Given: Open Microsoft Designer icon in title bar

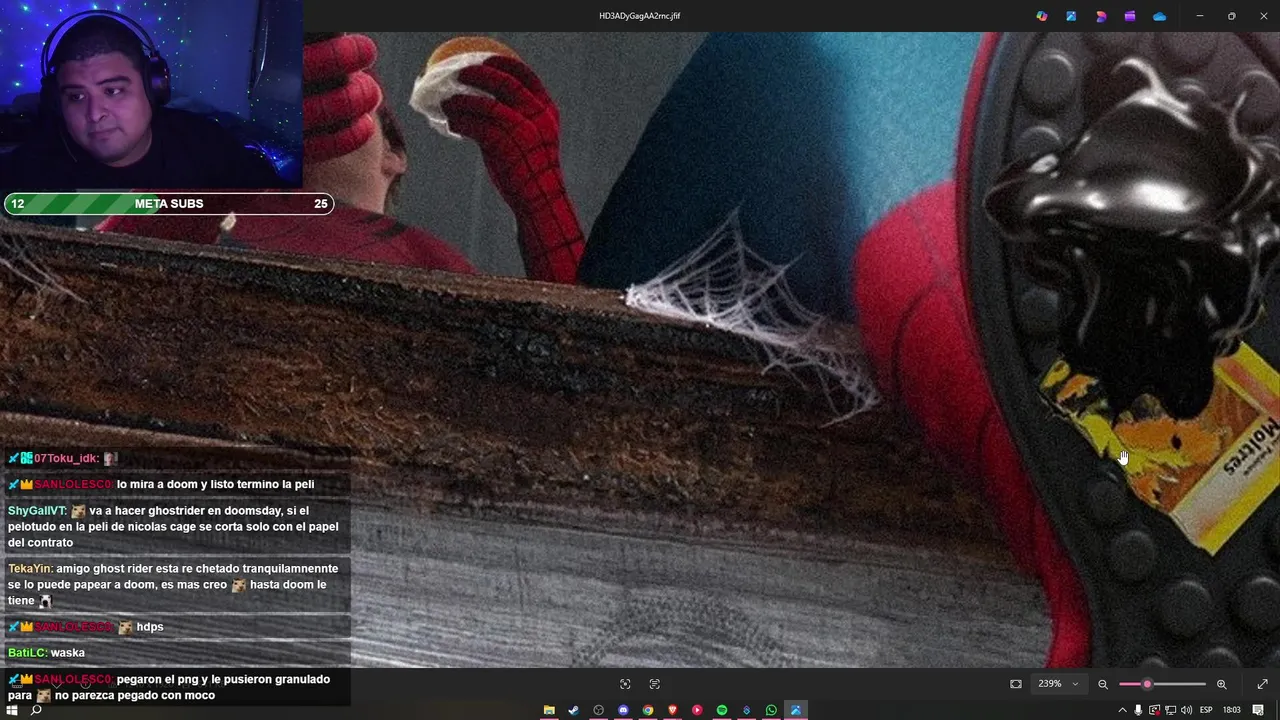Looking at the screenshot, I should [1101, 16].
